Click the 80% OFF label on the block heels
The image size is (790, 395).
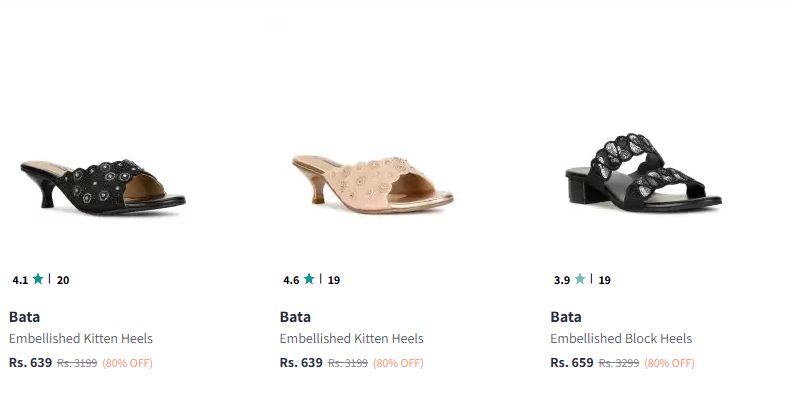click(670, 363)
